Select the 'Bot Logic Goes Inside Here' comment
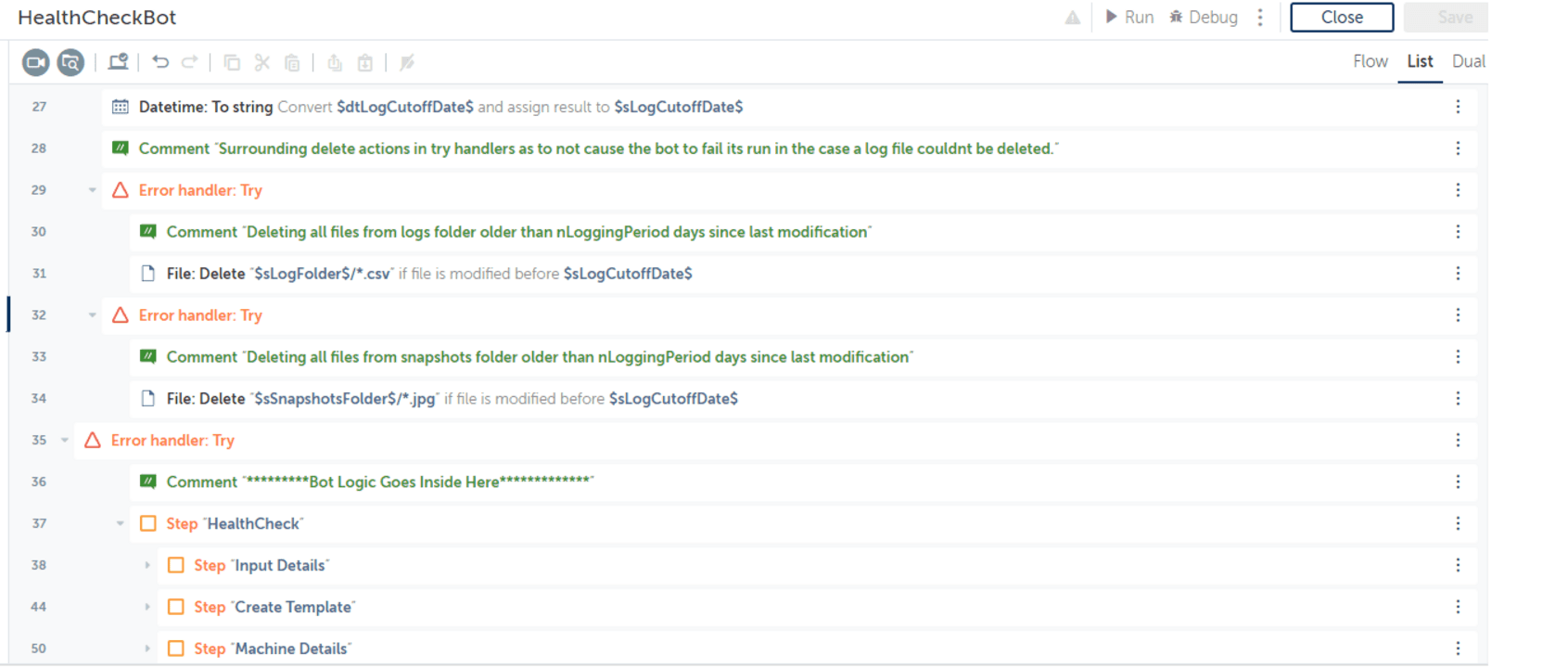1568x668 pixels. (x=803, y=482)
